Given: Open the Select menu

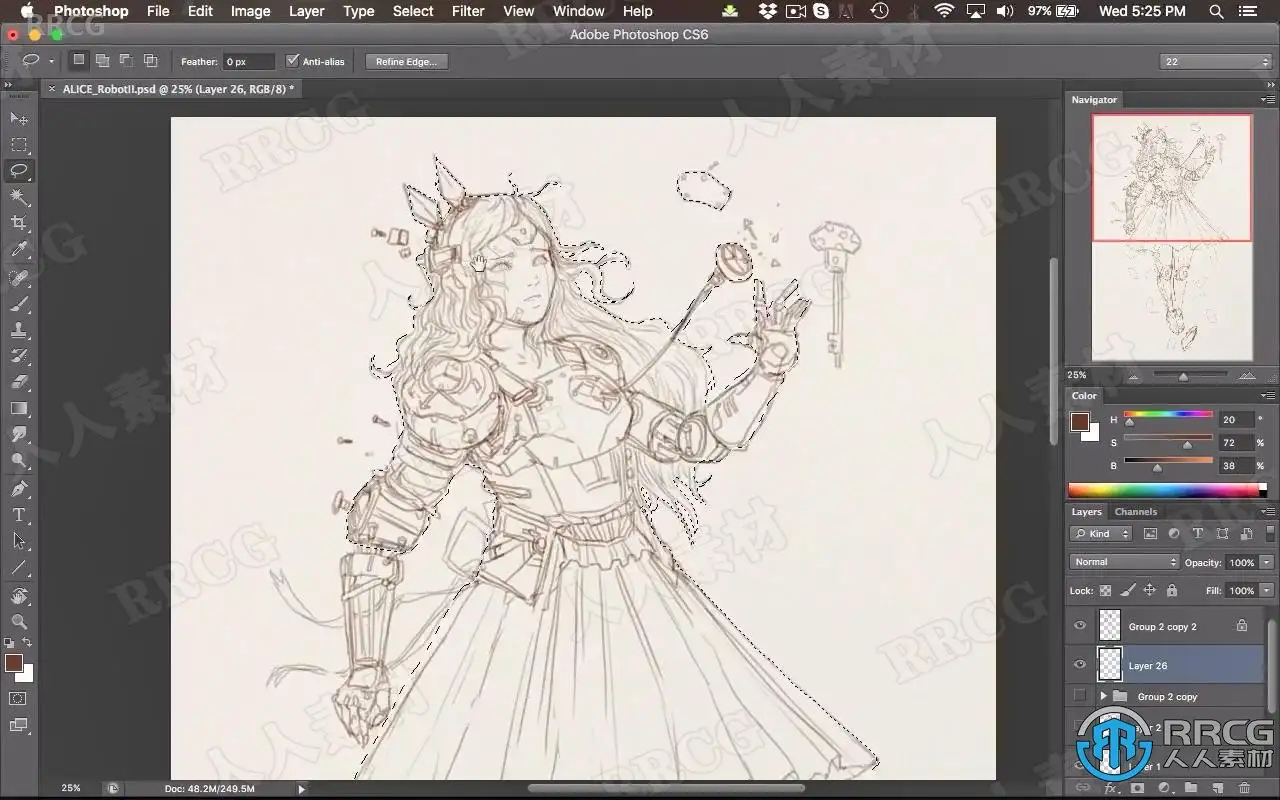Looking at the screenshot, I should coord(413,11).
